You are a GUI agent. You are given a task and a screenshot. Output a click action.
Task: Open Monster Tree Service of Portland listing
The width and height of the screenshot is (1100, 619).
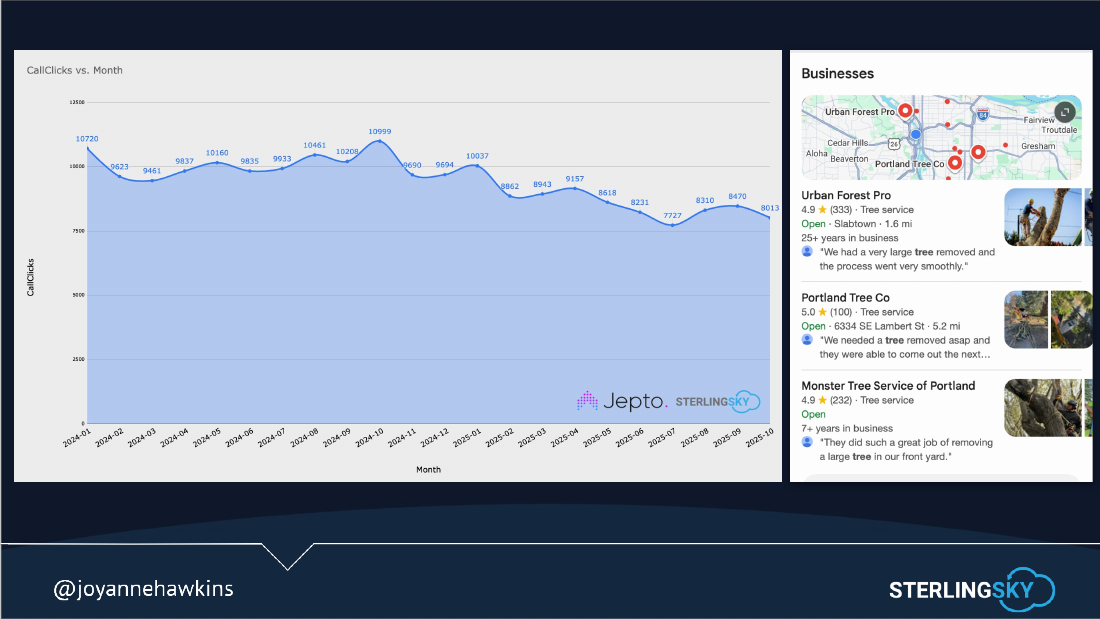pos(888,386)
